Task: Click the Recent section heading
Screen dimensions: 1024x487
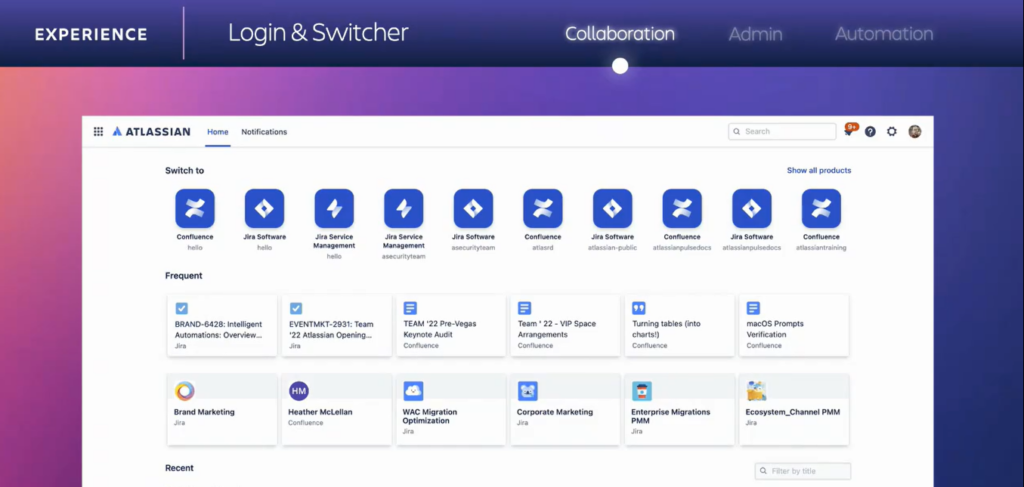Action: [x=179, y=468]
